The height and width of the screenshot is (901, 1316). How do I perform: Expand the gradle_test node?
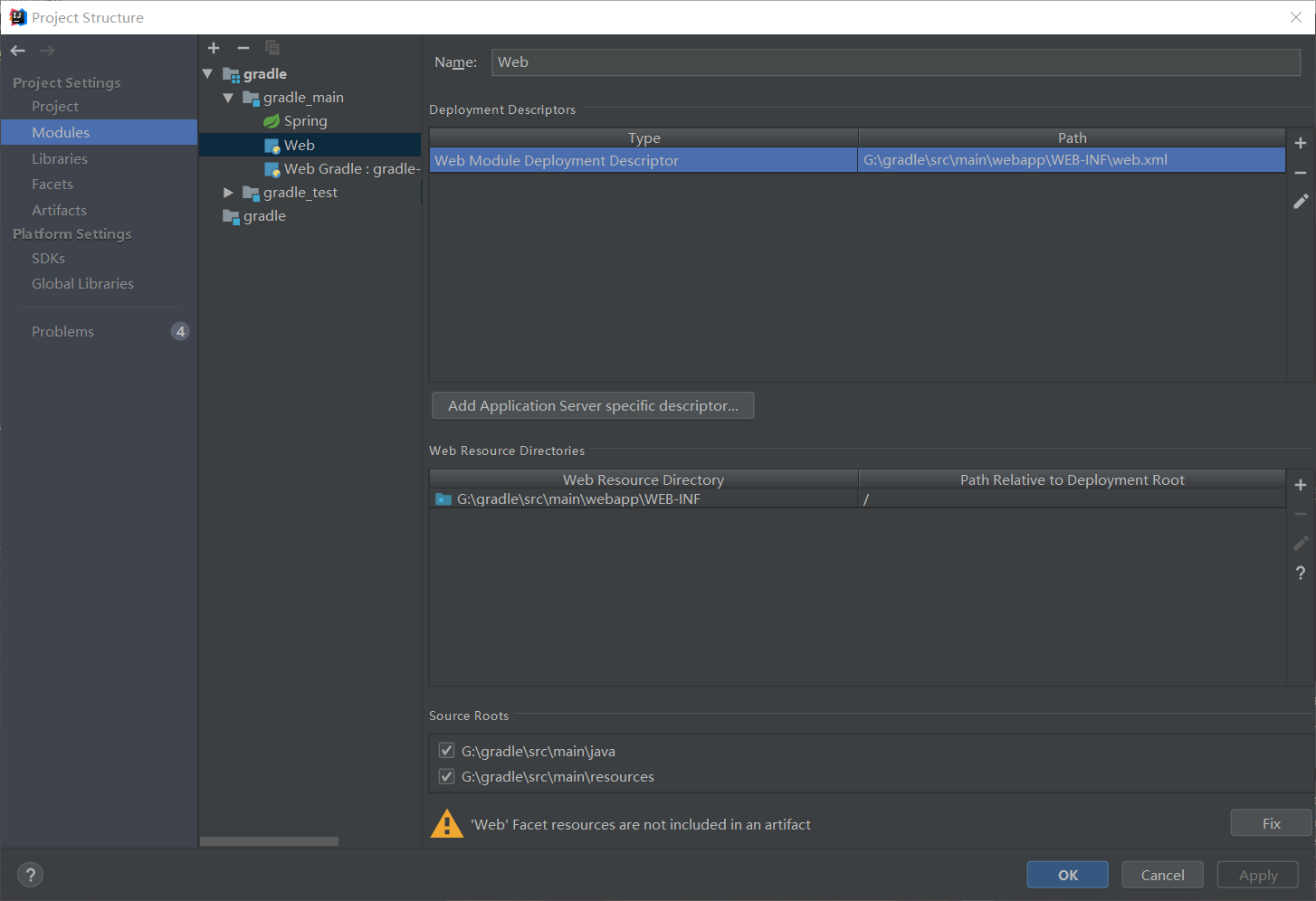[228, 192]
